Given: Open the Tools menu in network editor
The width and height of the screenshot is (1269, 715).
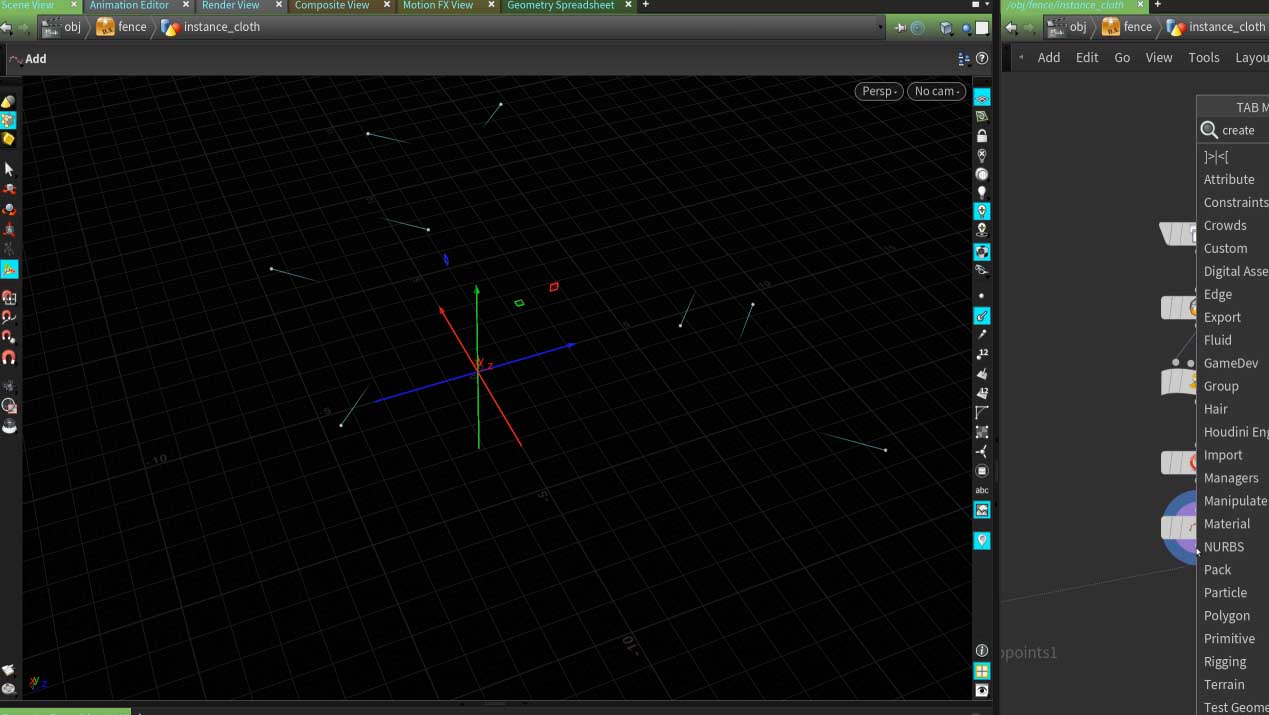Looking at the screenshot, I should (1203, 58).
